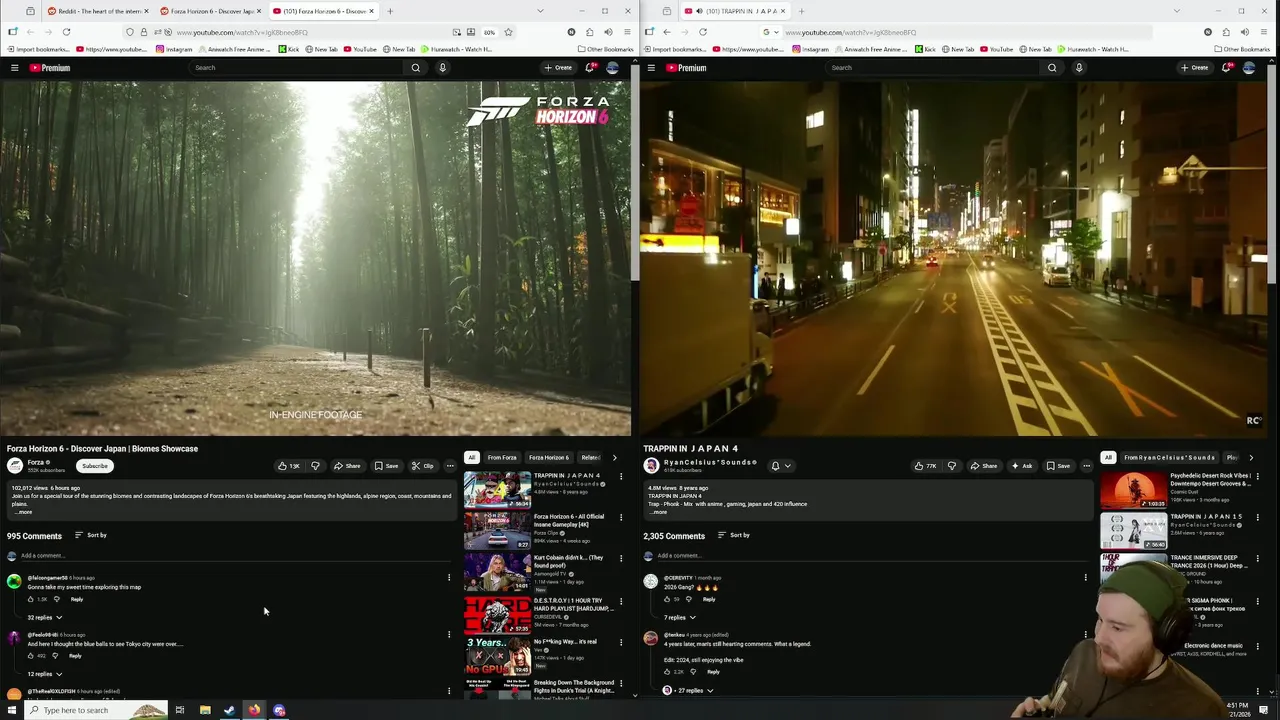Screen dimensions: 1280x720
Task: Click voice search microphone in right window
Action: click(x=1079, y=68)
